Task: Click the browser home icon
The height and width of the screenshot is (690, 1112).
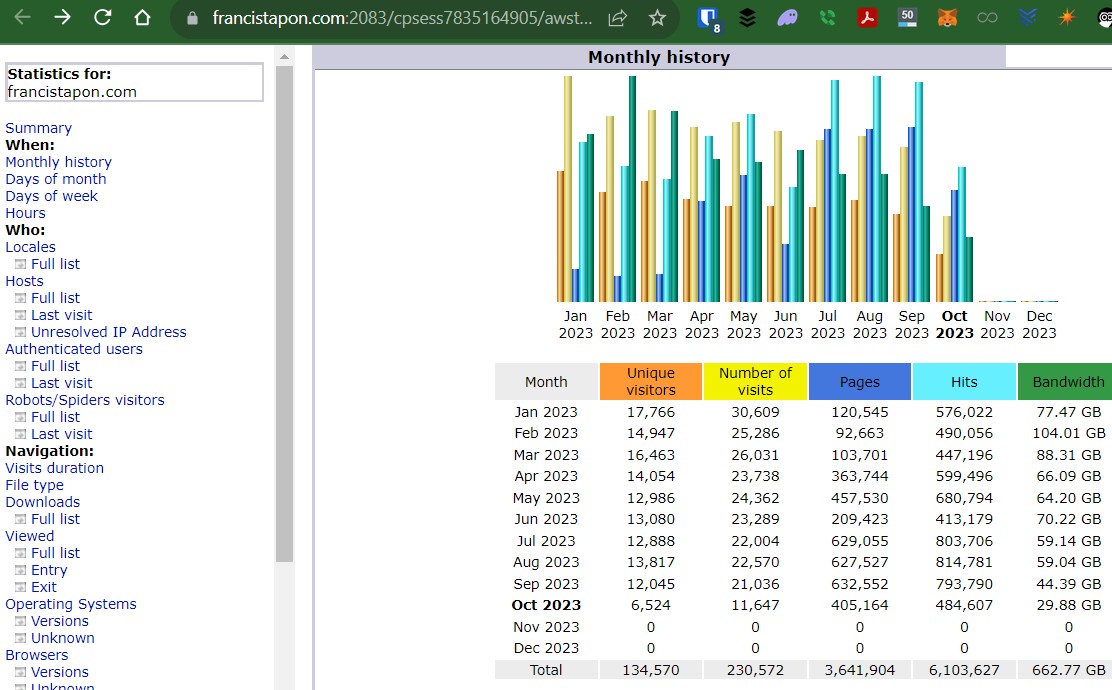Action: (142, 18)
